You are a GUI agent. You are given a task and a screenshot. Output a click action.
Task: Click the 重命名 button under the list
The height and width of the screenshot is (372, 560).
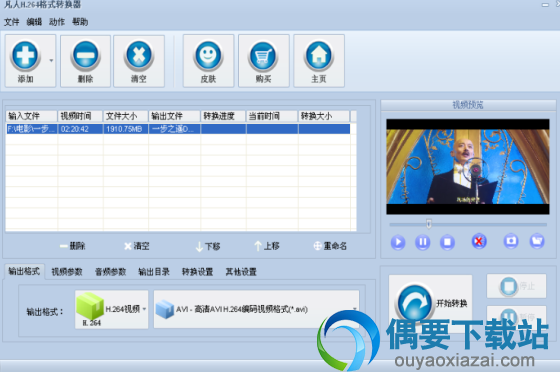coord(330,246)
